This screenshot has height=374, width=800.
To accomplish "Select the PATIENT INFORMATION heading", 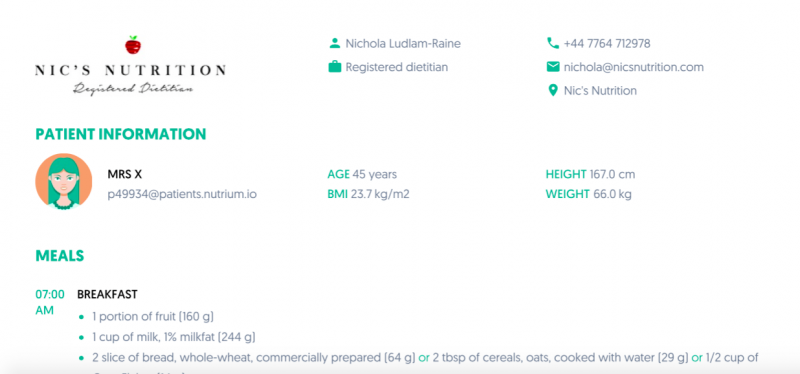I will [121, 134].
